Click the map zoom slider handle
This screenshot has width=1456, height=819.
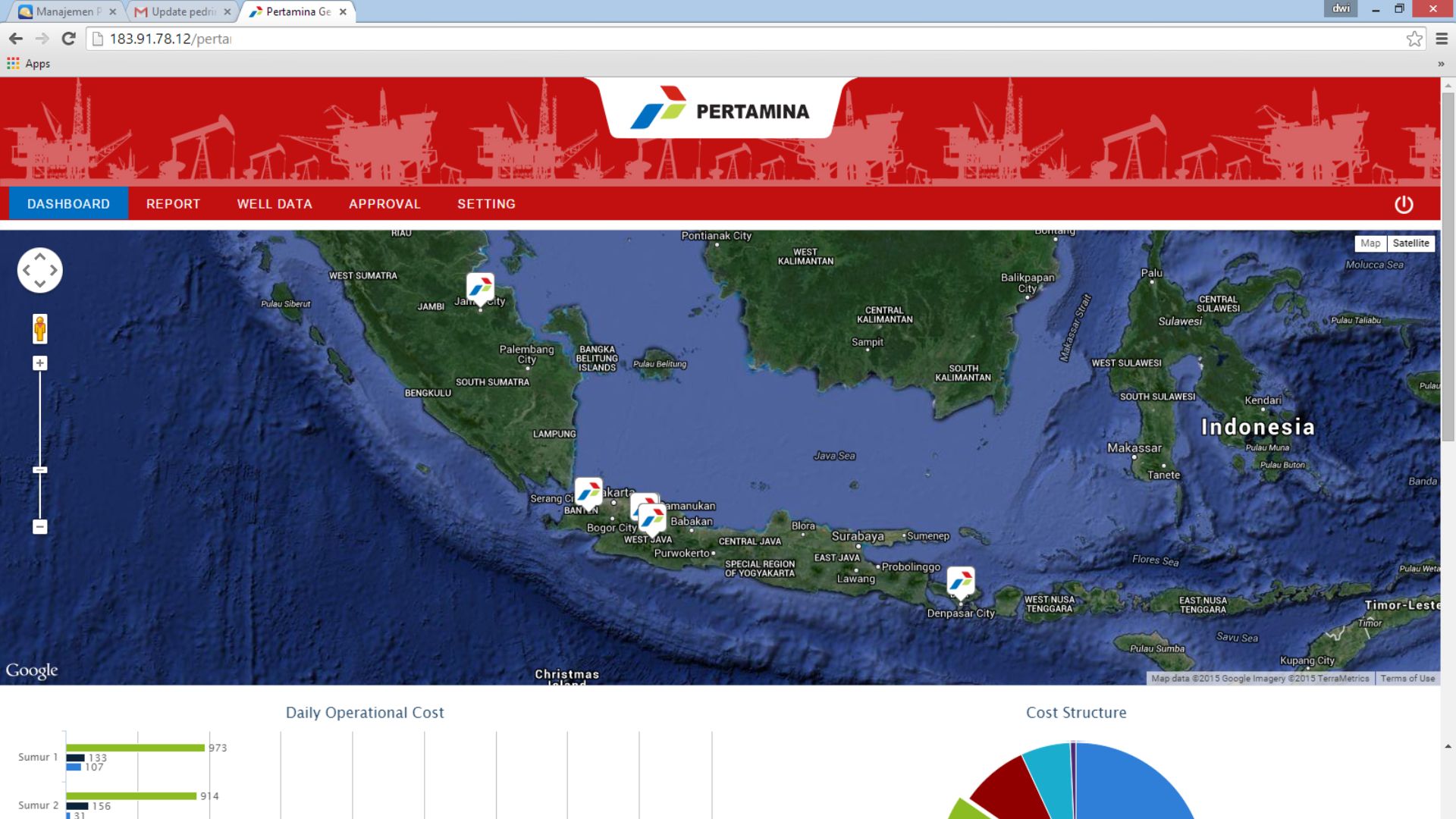(x=40, y=470)
